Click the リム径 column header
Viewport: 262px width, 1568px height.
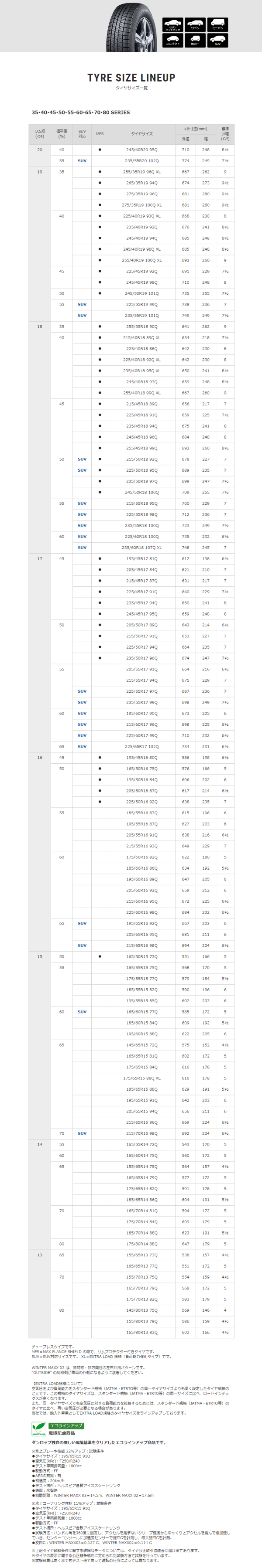[x=40, y=134]
